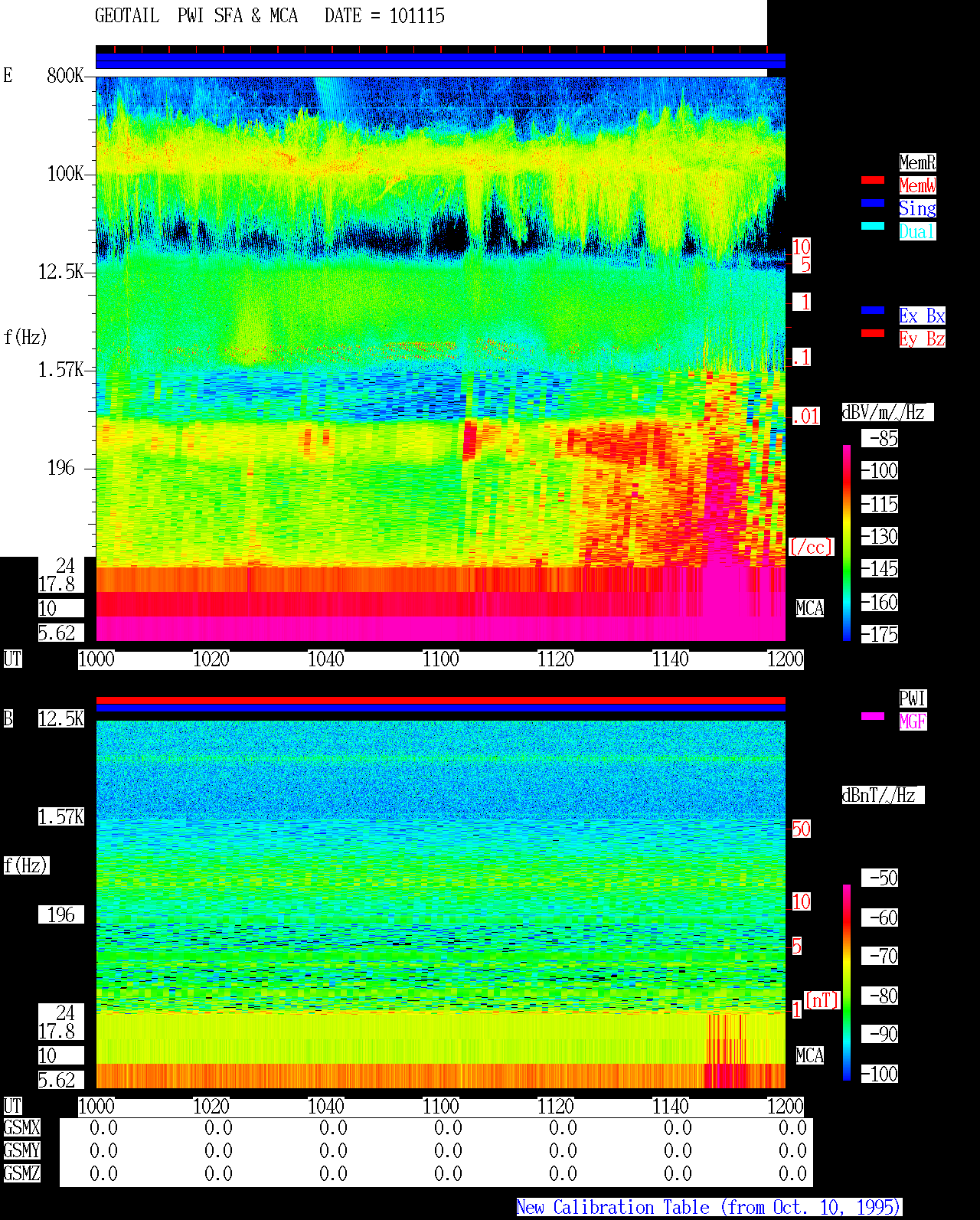Screen dimensions: 980x1220
Task: Click the 12.5K label on B panel
Action: tap(61, 718)
